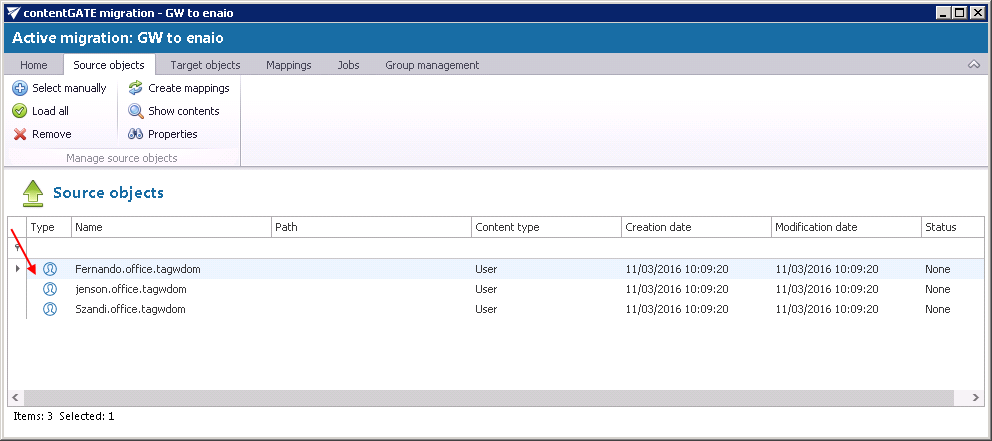Click the contentGATE app icon in title bar
The height and width of the screenshot is (441, 992).
click(13, 12)
